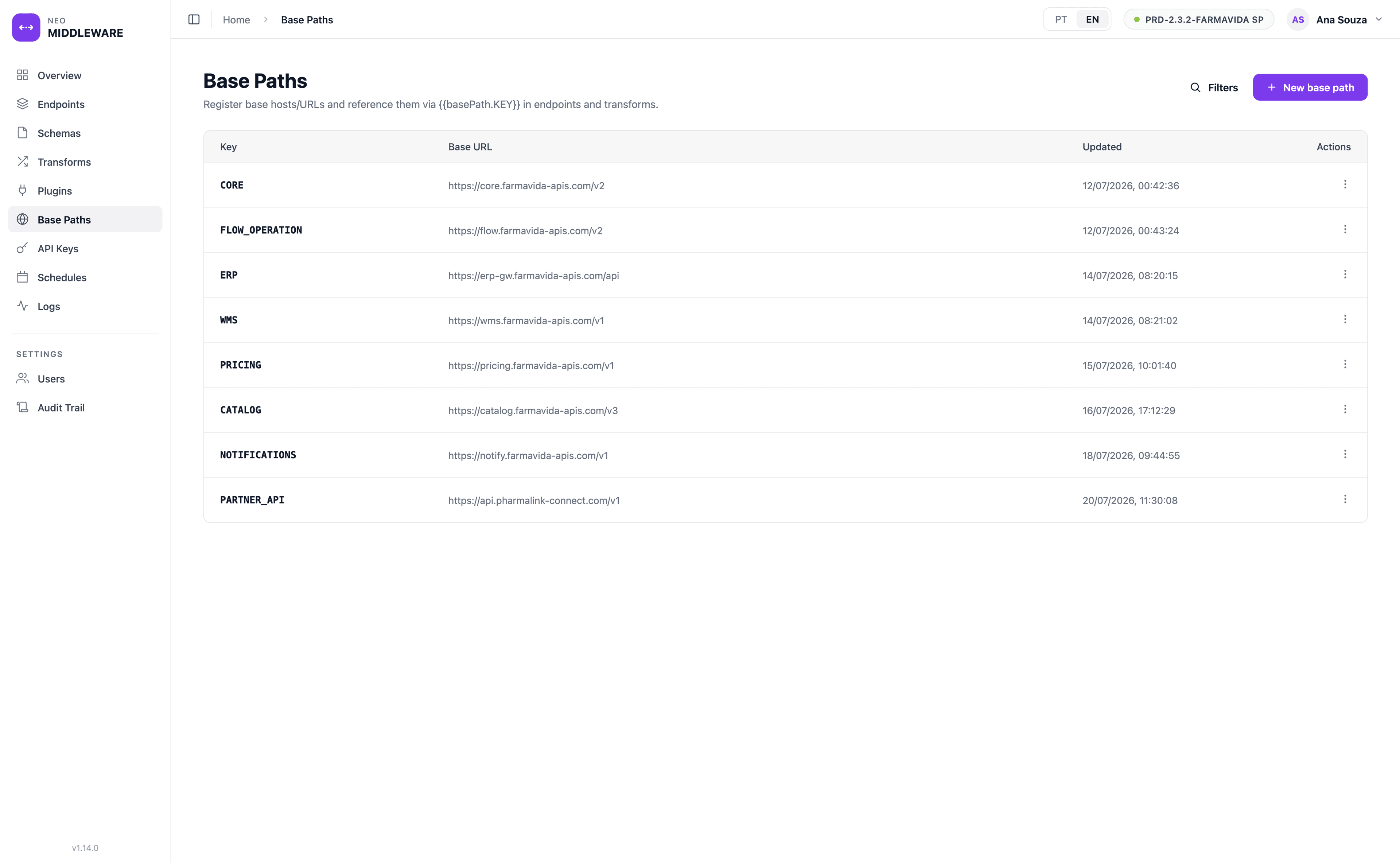
Task: Go to Overview in sidebar
Action: coord(85,75)
